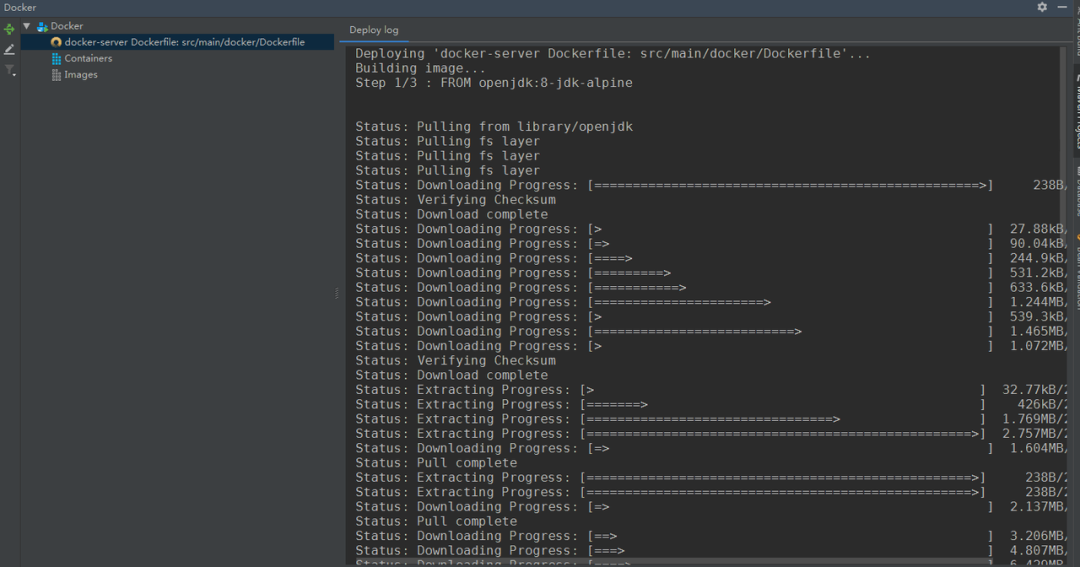Click the Docker tool window title
Viewport: 1080px width, 567px height.
[x=20, y=8]
